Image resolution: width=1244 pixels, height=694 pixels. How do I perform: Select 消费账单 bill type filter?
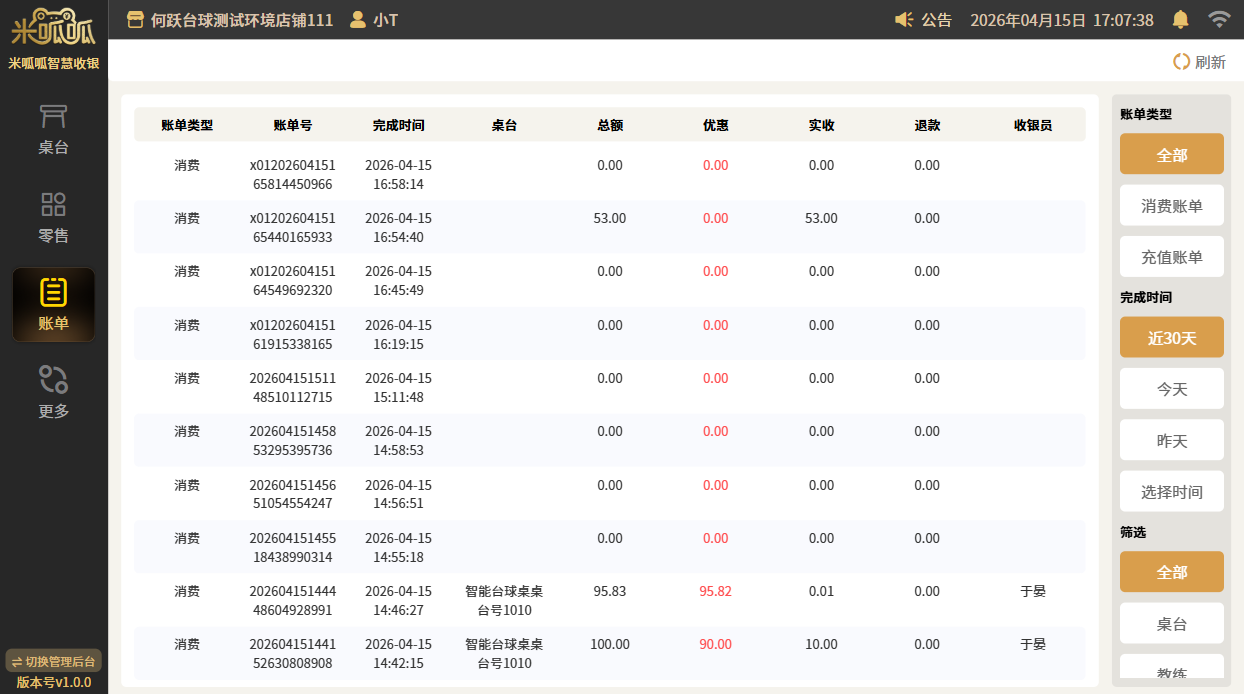click(1171, 206)
